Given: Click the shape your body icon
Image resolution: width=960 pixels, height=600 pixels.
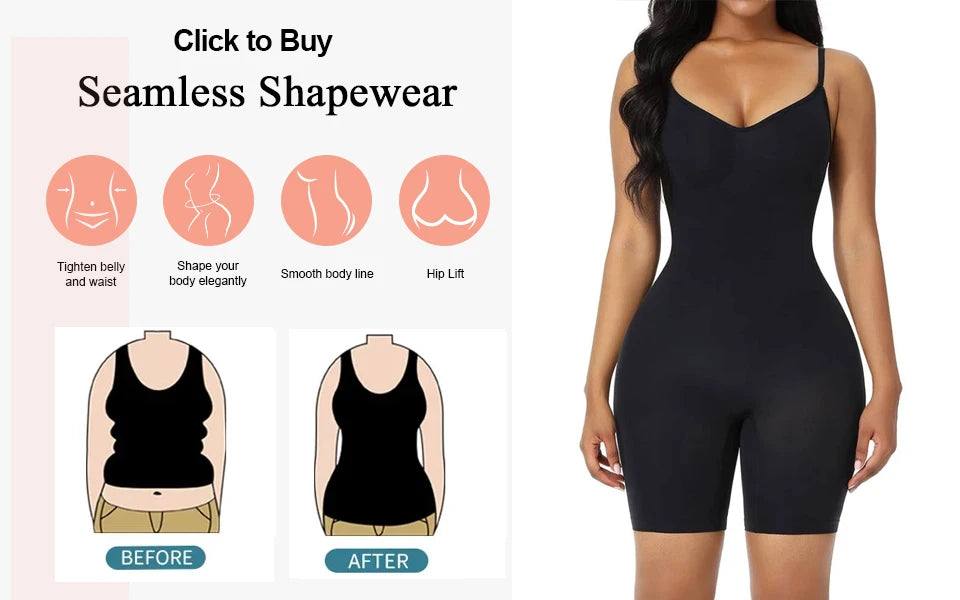Looking at the screenshot, I should click(x=208, y=200).
